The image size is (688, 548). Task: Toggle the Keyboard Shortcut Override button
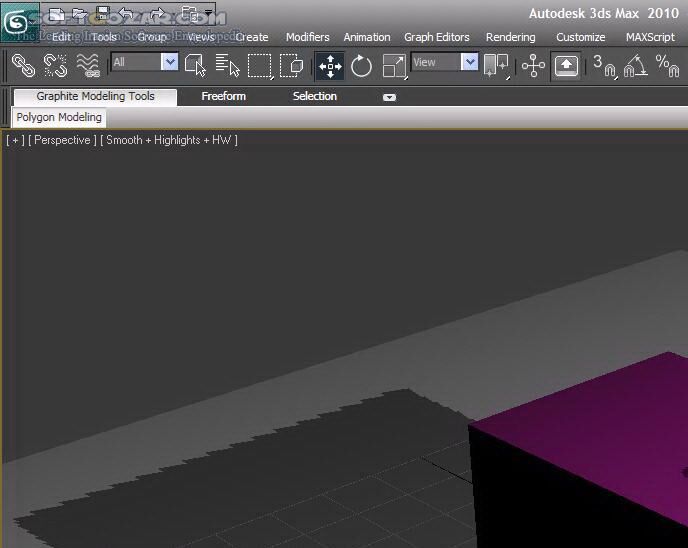tap(566, 66)
